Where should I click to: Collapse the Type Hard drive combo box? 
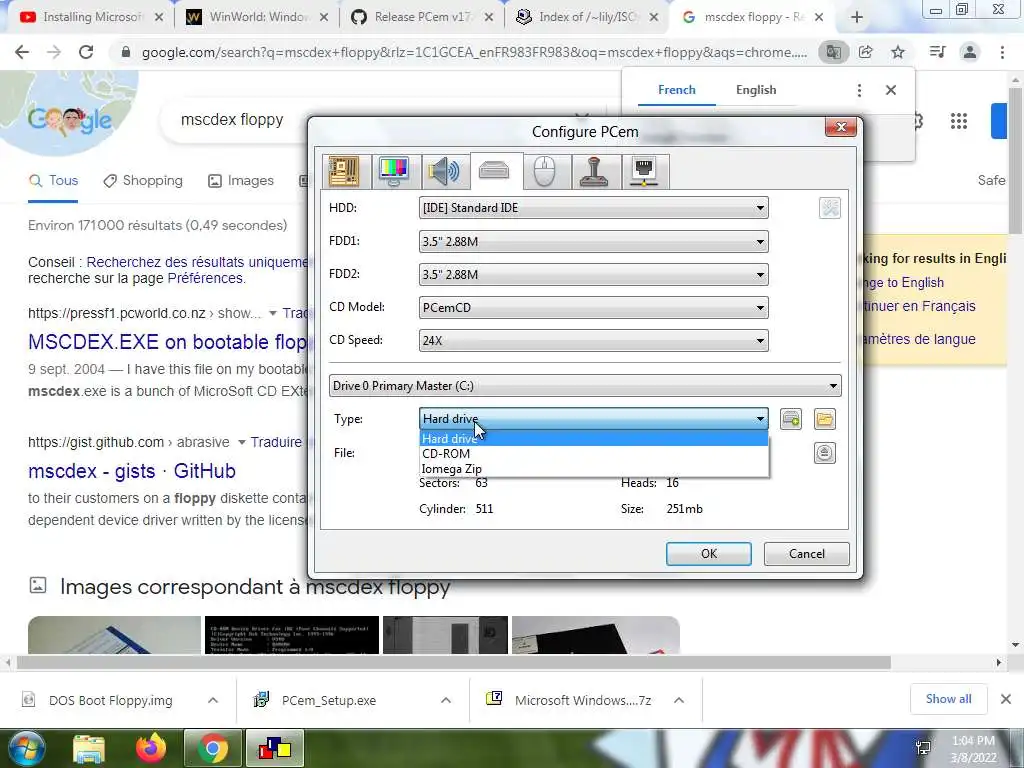[x=593, y=419]
